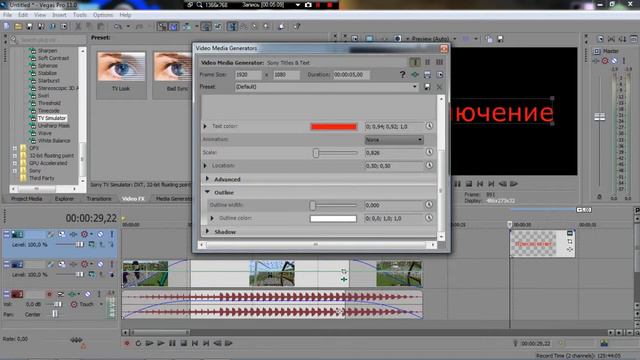Click the What's This help icon in toolbar
The width and height of the screenshot is (640, 360).
coord(297,27)
